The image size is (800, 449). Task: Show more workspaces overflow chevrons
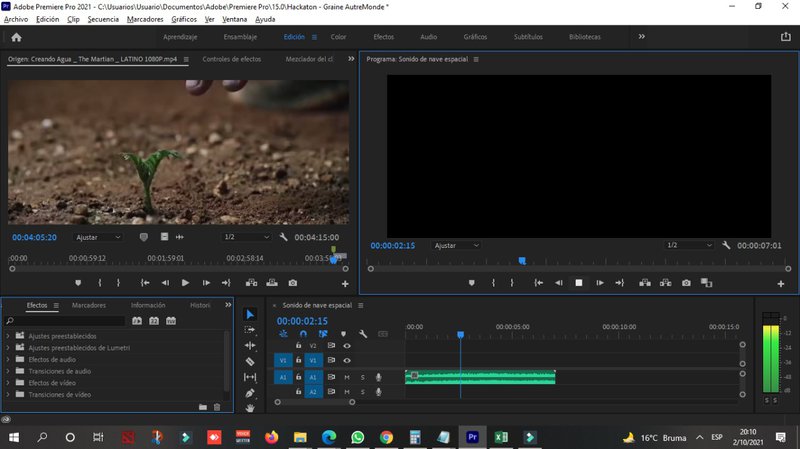point(641,36)
